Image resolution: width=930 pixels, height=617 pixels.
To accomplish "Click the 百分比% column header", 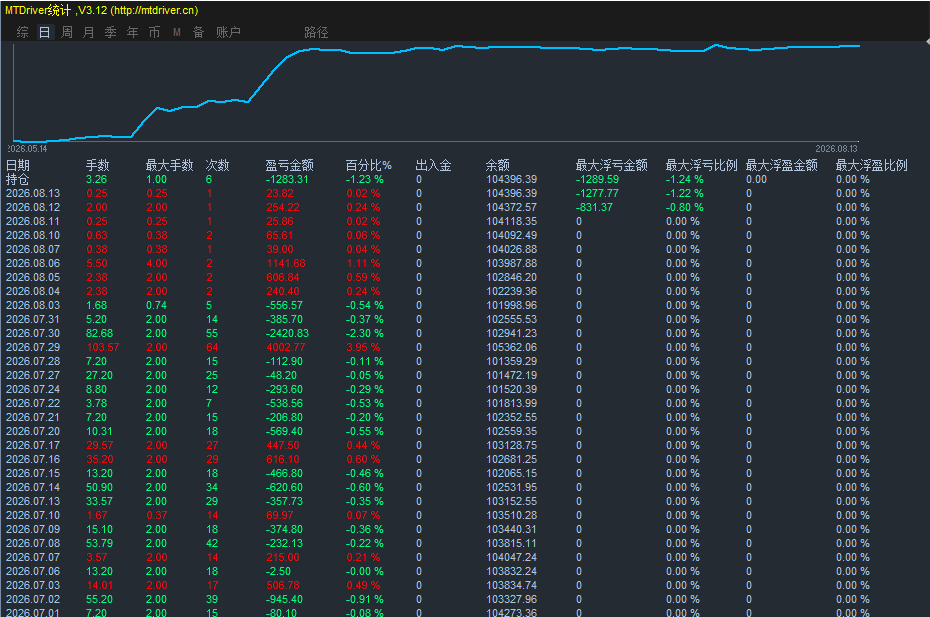I will [369, 165].
